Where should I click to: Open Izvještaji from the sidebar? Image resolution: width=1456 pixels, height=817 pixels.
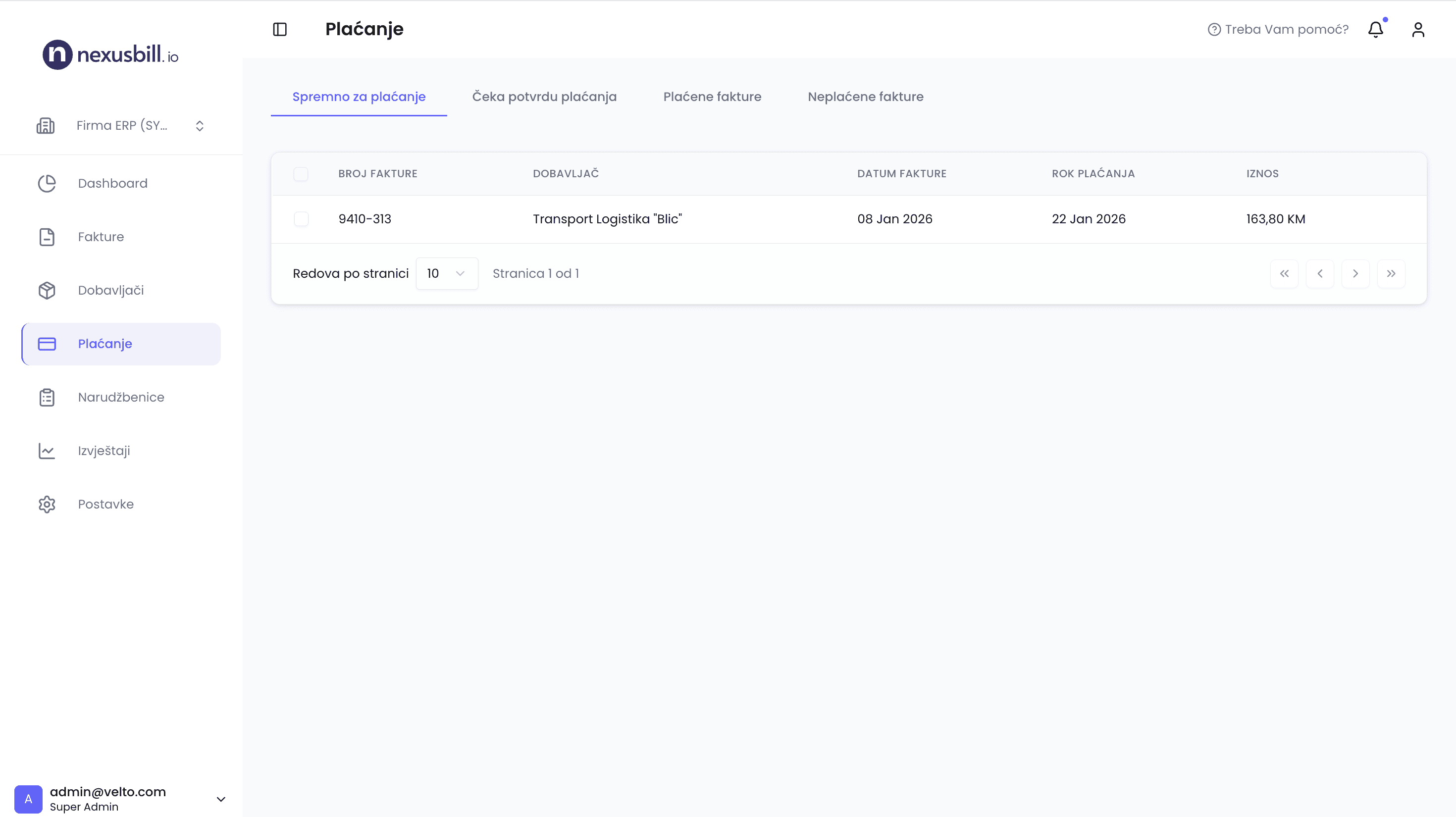104,451
